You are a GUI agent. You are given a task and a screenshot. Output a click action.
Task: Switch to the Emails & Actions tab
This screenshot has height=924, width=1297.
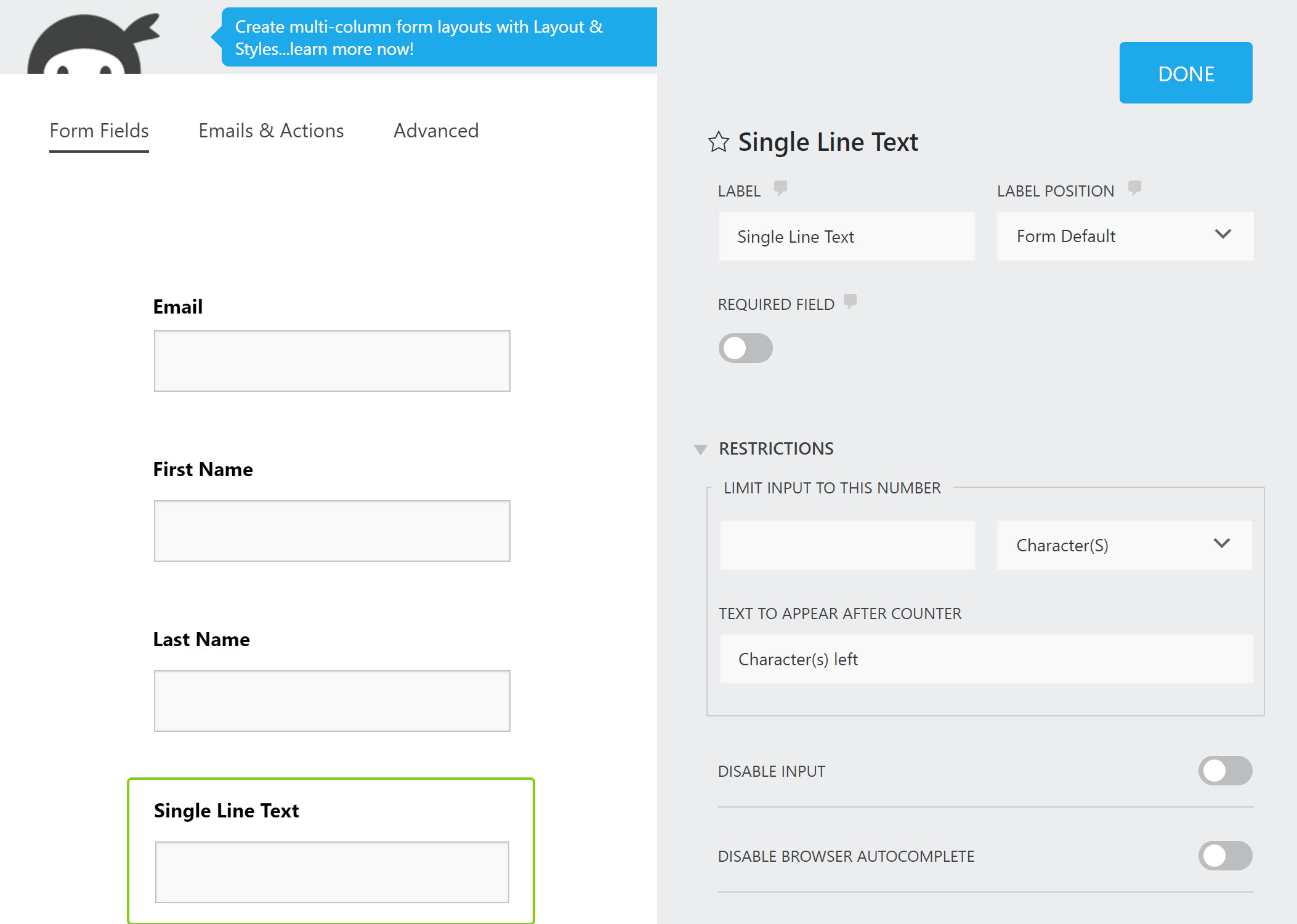pos(270,130)
